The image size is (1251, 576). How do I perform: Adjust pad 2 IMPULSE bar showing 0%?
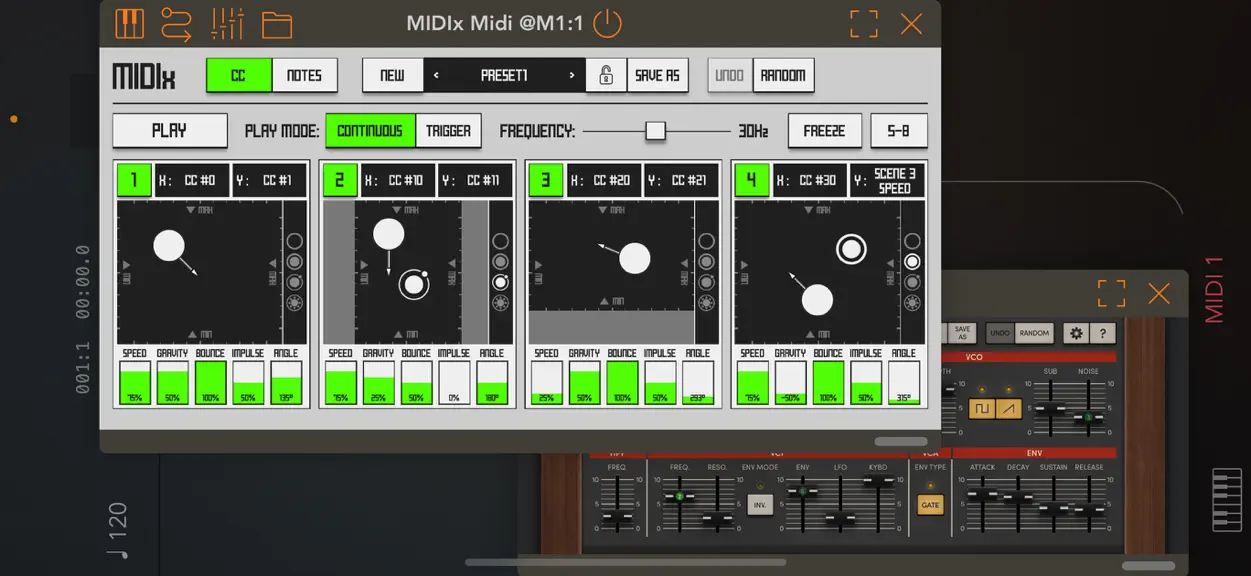click(x=454, y=383)
